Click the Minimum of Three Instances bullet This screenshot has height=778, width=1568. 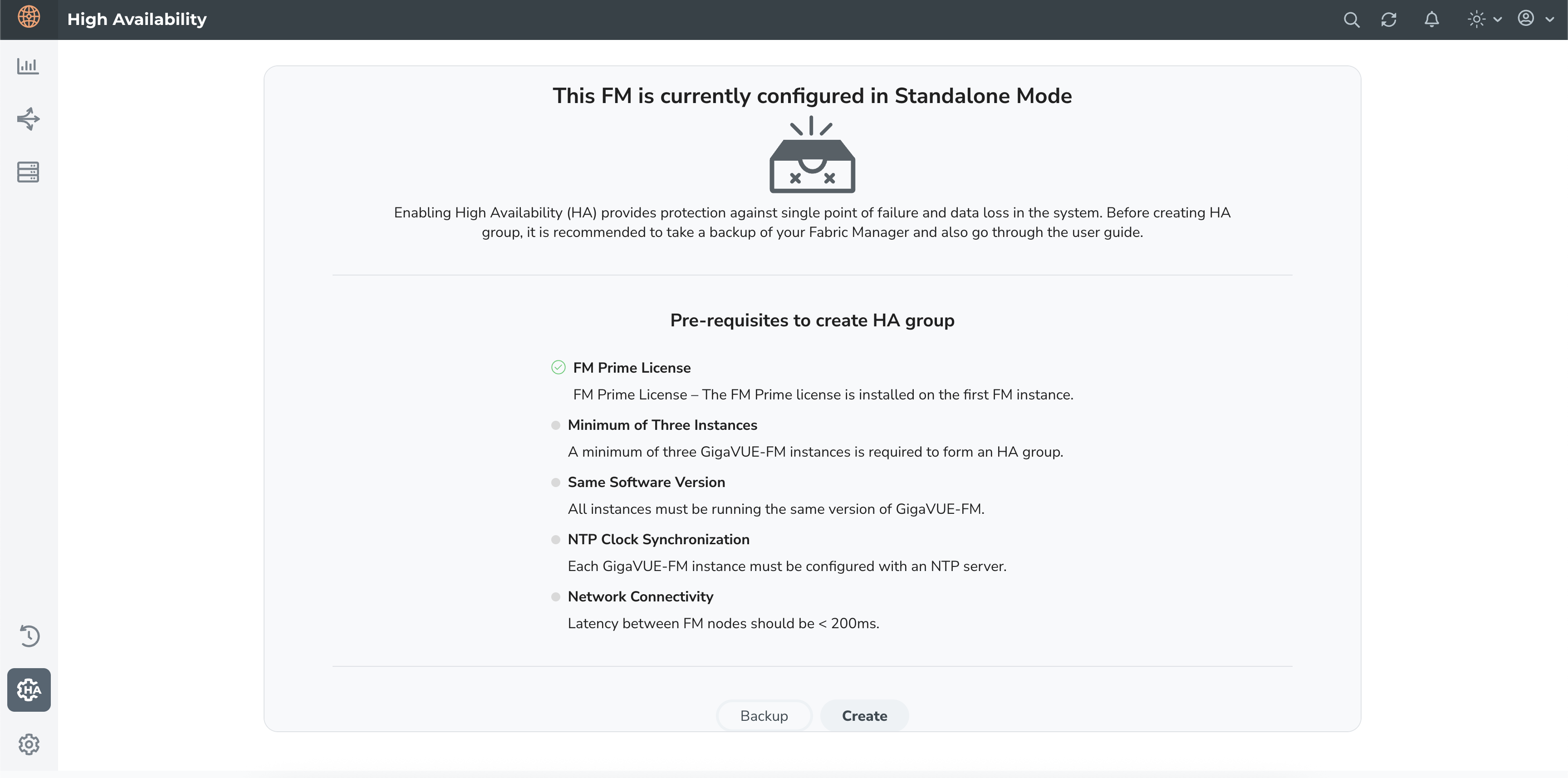click(x=556, y=425)
